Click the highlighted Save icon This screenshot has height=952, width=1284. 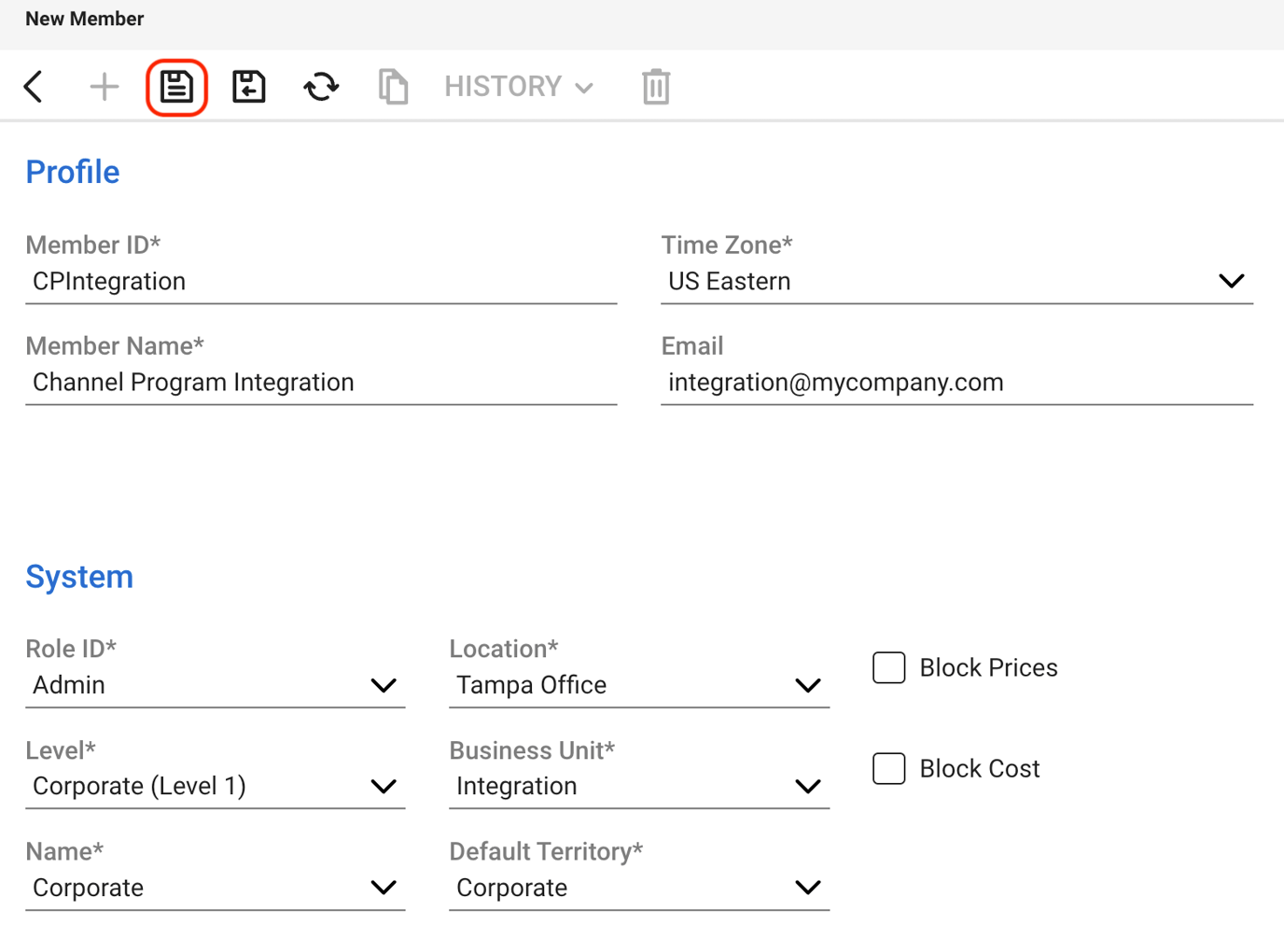tap(176, 86)
